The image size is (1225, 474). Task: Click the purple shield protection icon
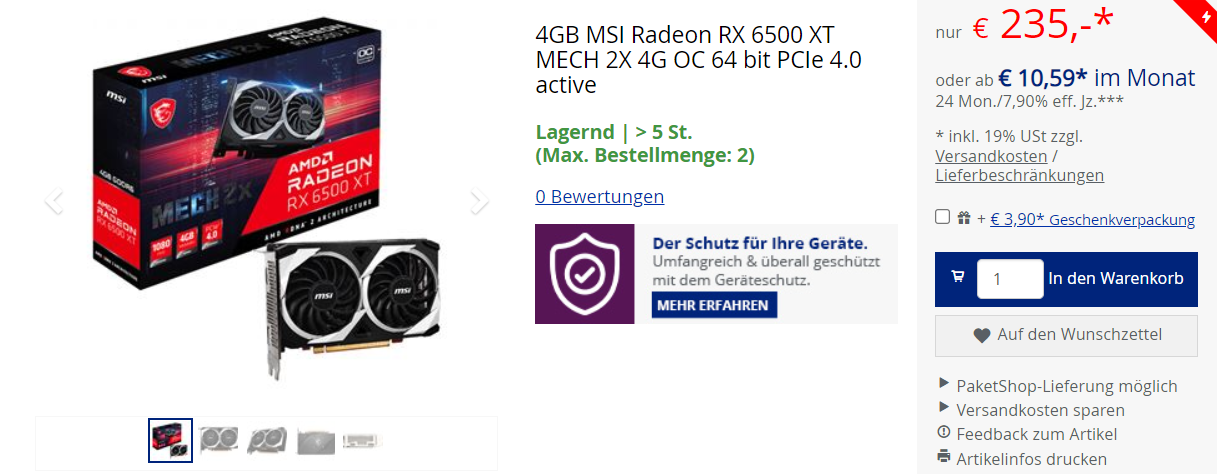click(x=585, y=274)
